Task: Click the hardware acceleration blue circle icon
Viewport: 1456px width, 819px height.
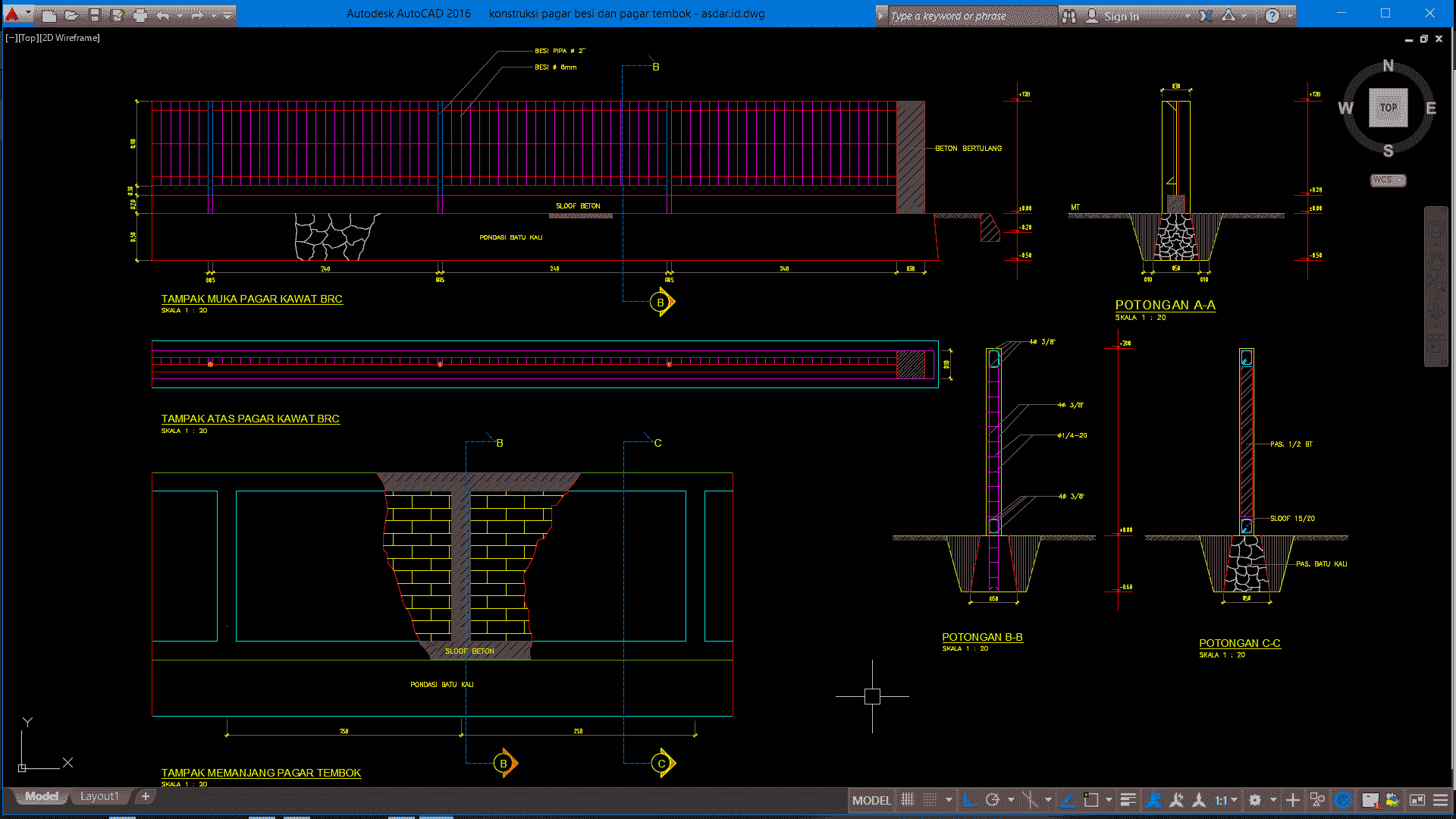Action: click(1343, 800)
